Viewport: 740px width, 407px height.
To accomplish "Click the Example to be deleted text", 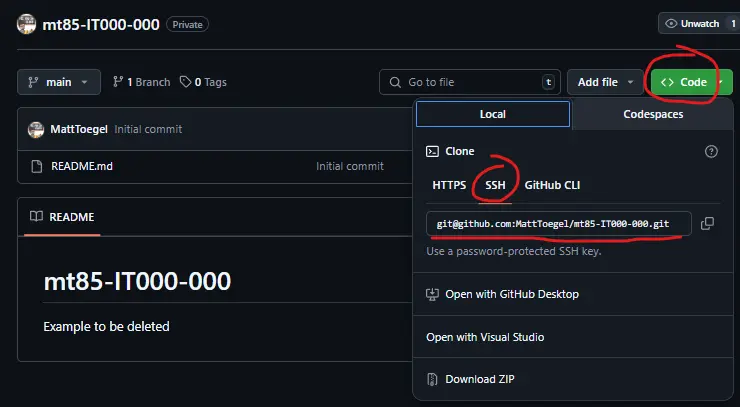I will tap(106, 327).
